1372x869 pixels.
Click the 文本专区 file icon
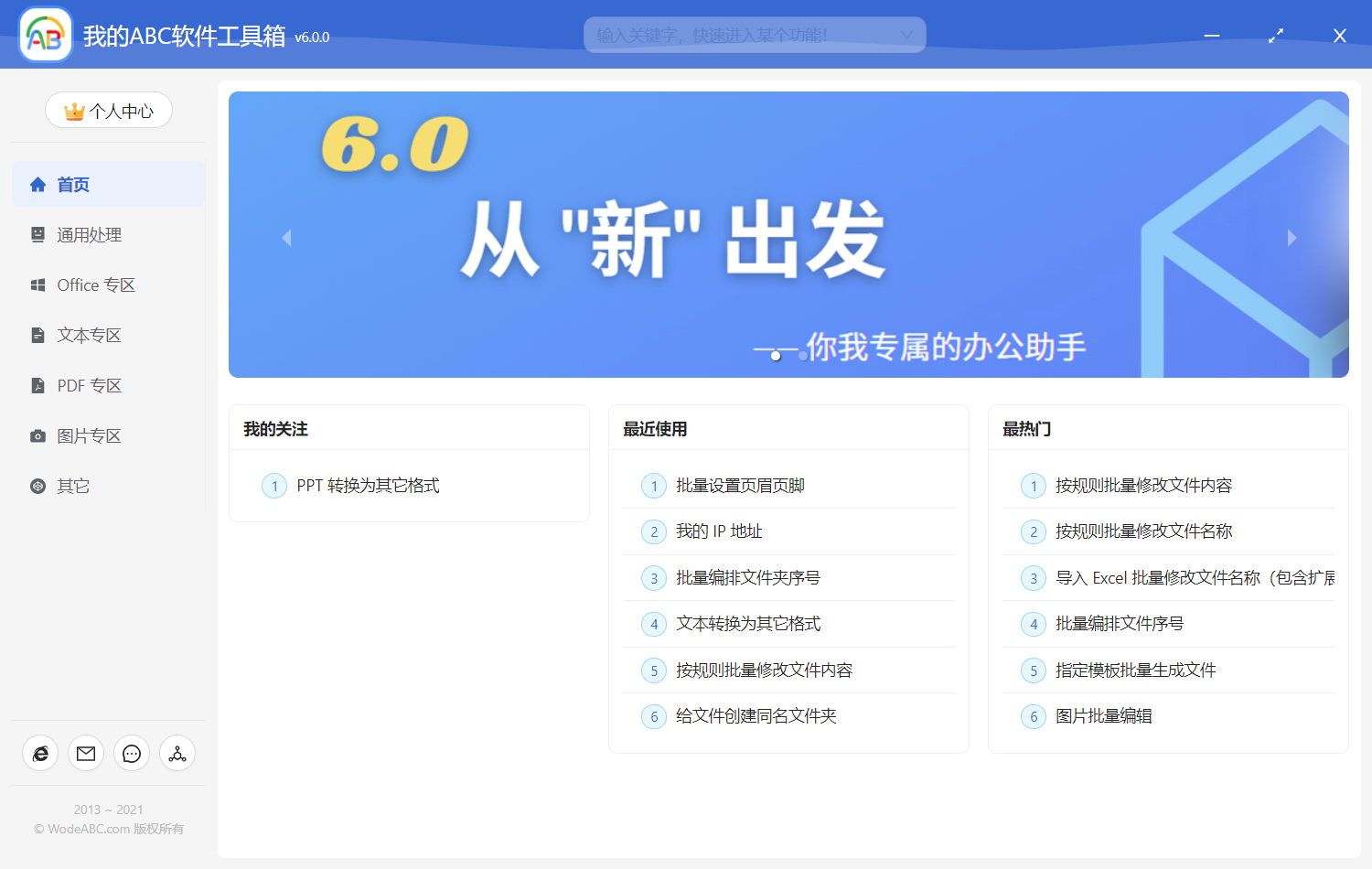38,335
